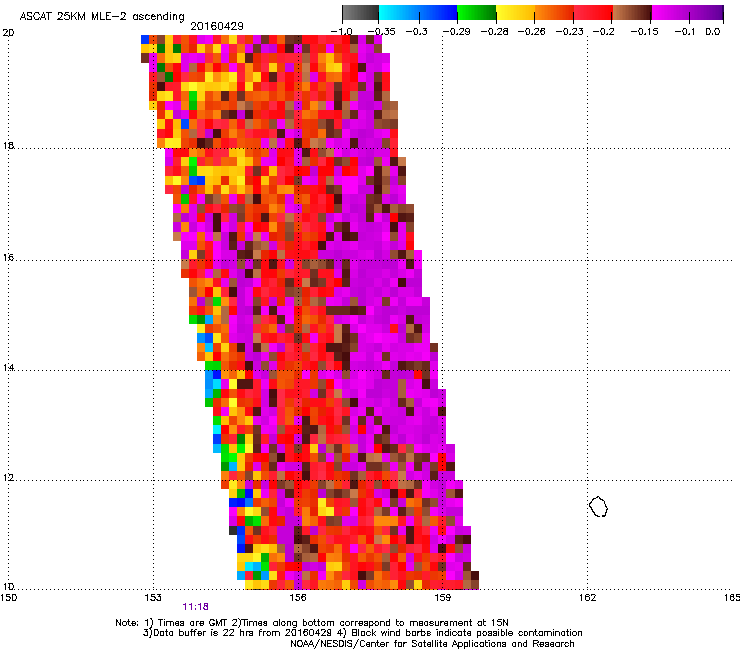The height and width of the screenshot is (650, 740).
Task: Click the longitude axis label 150
Action: tap(8, 598)
